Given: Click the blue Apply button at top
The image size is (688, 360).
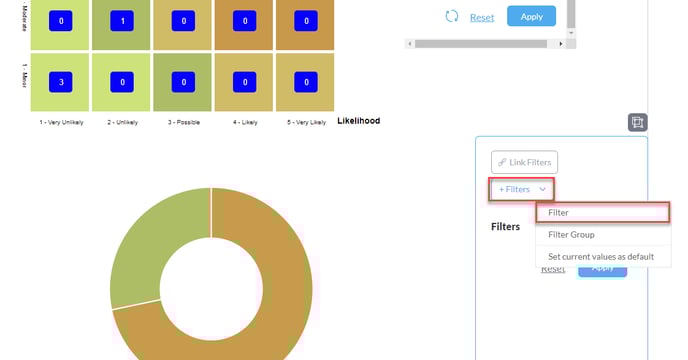Looking at the screenshot, I should 531,16.
